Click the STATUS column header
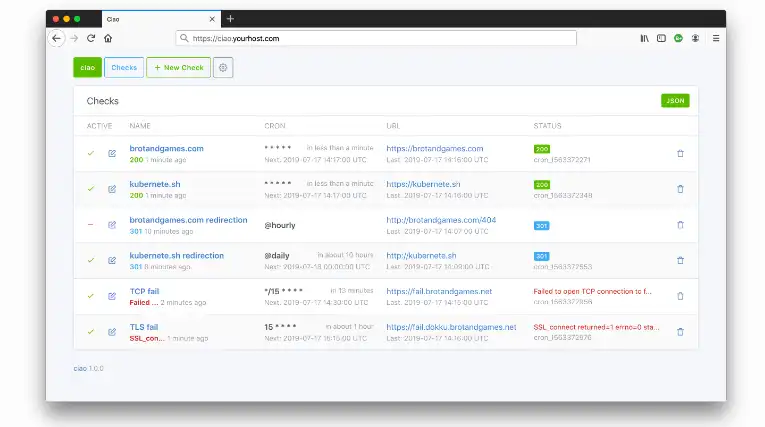765x427 pixels. [547, 126]
